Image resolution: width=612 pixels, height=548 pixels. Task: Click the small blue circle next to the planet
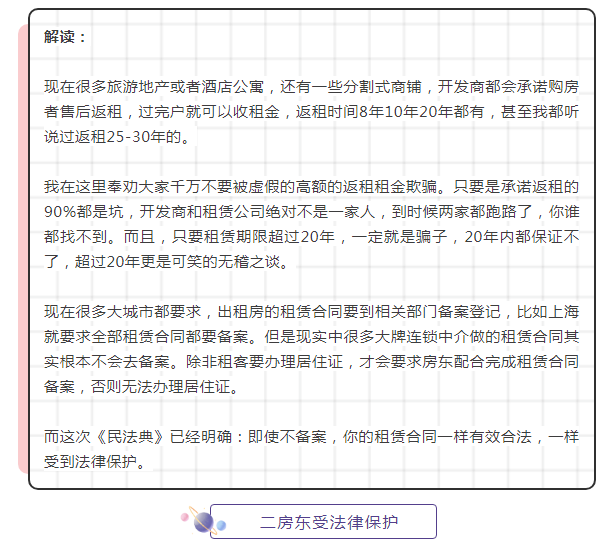coord(220,525)
